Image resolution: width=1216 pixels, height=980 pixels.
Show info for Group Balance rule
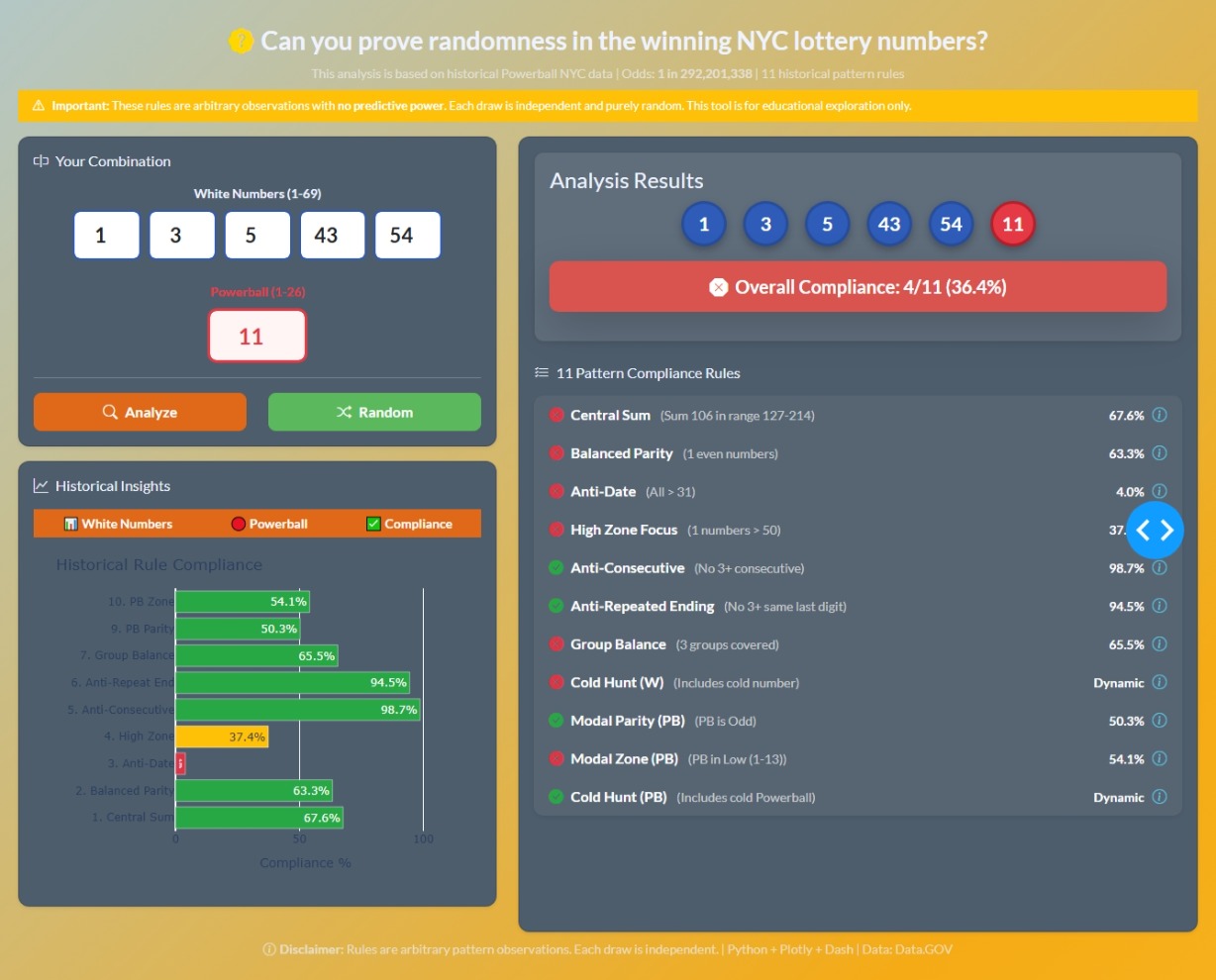(x=1160, y=644)
